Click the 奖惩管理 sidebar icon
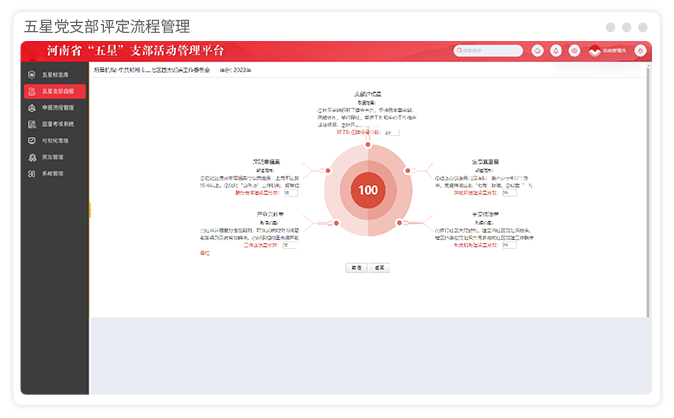Screen dimensions: 674x418 pos(33,157)
